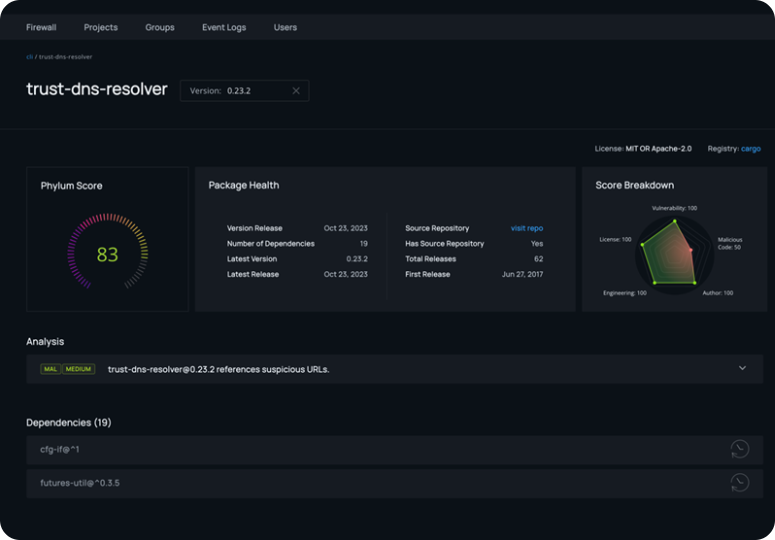775x540 pixels.
Task: Click Version Release date Oct 23, 2023
Action: click(x=345, y=228)
